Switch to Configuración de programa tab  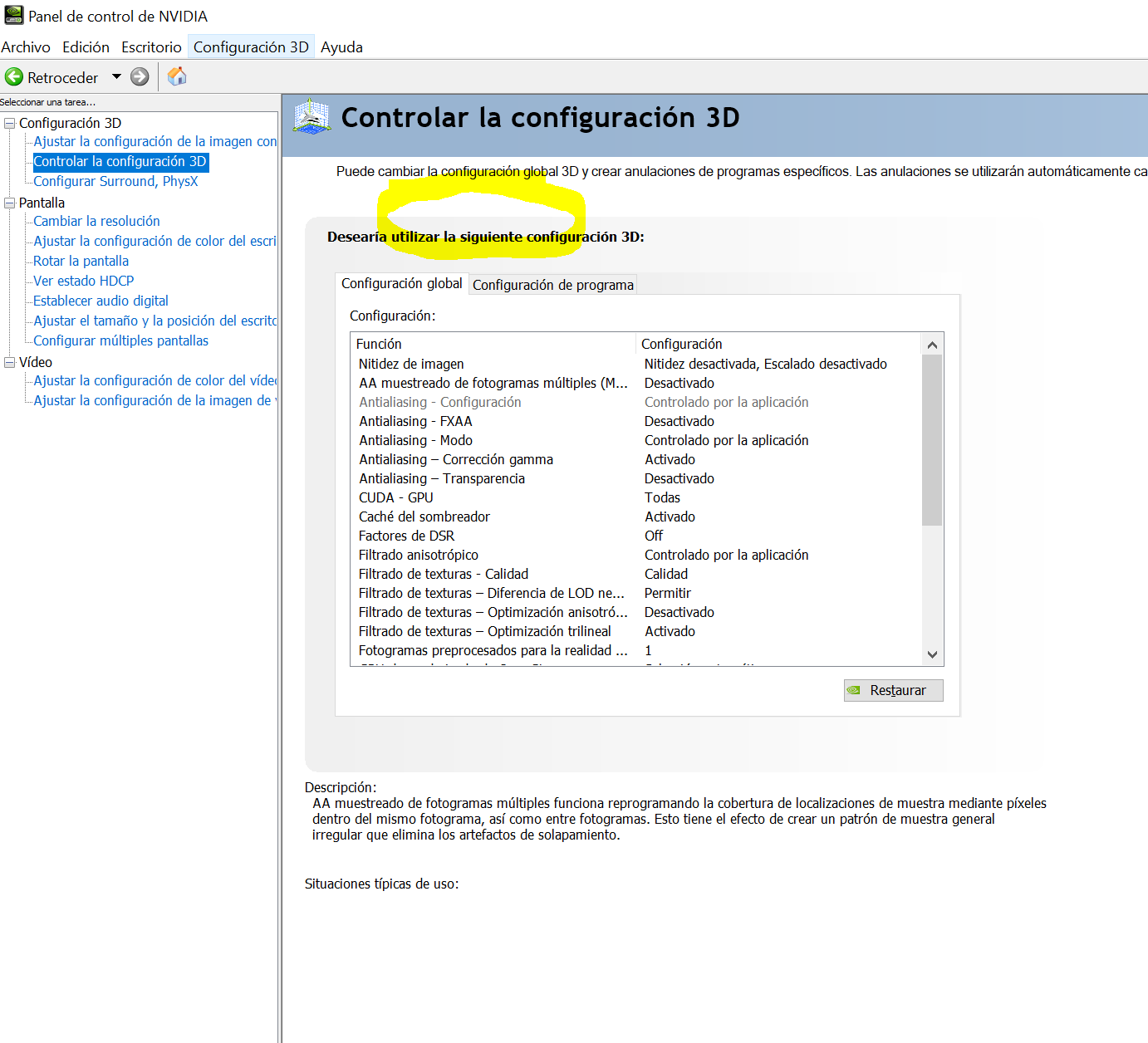[553, 285]
